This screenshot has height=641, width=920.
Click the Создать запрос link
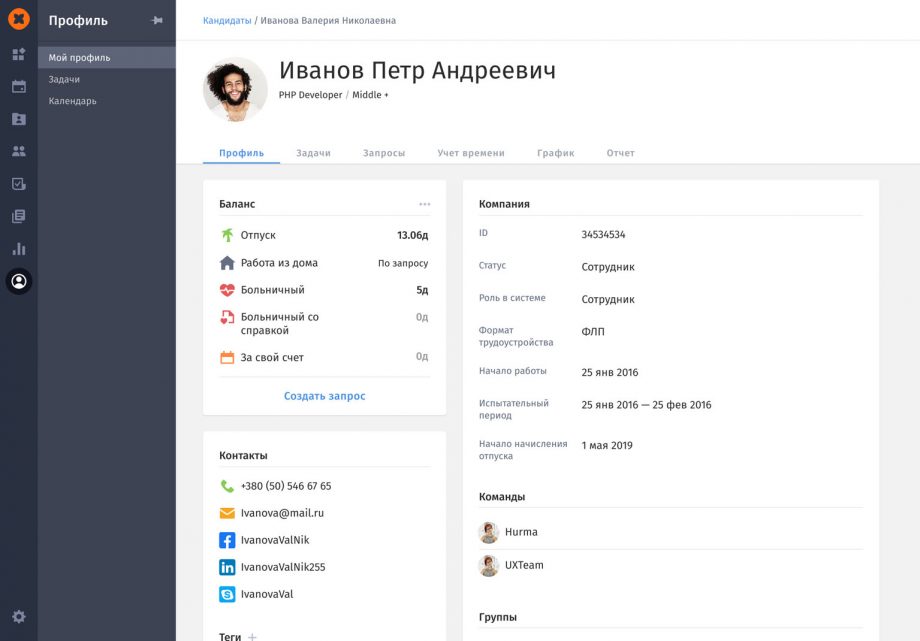[x=323, y=395]
